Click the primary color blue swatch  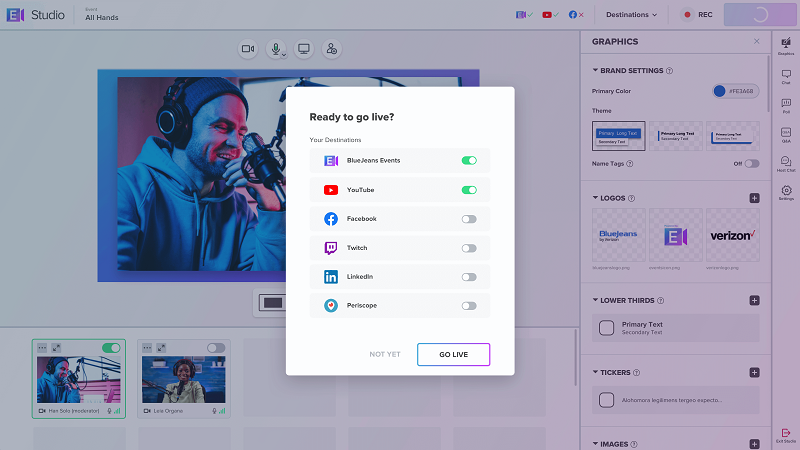tap(719, 91)
